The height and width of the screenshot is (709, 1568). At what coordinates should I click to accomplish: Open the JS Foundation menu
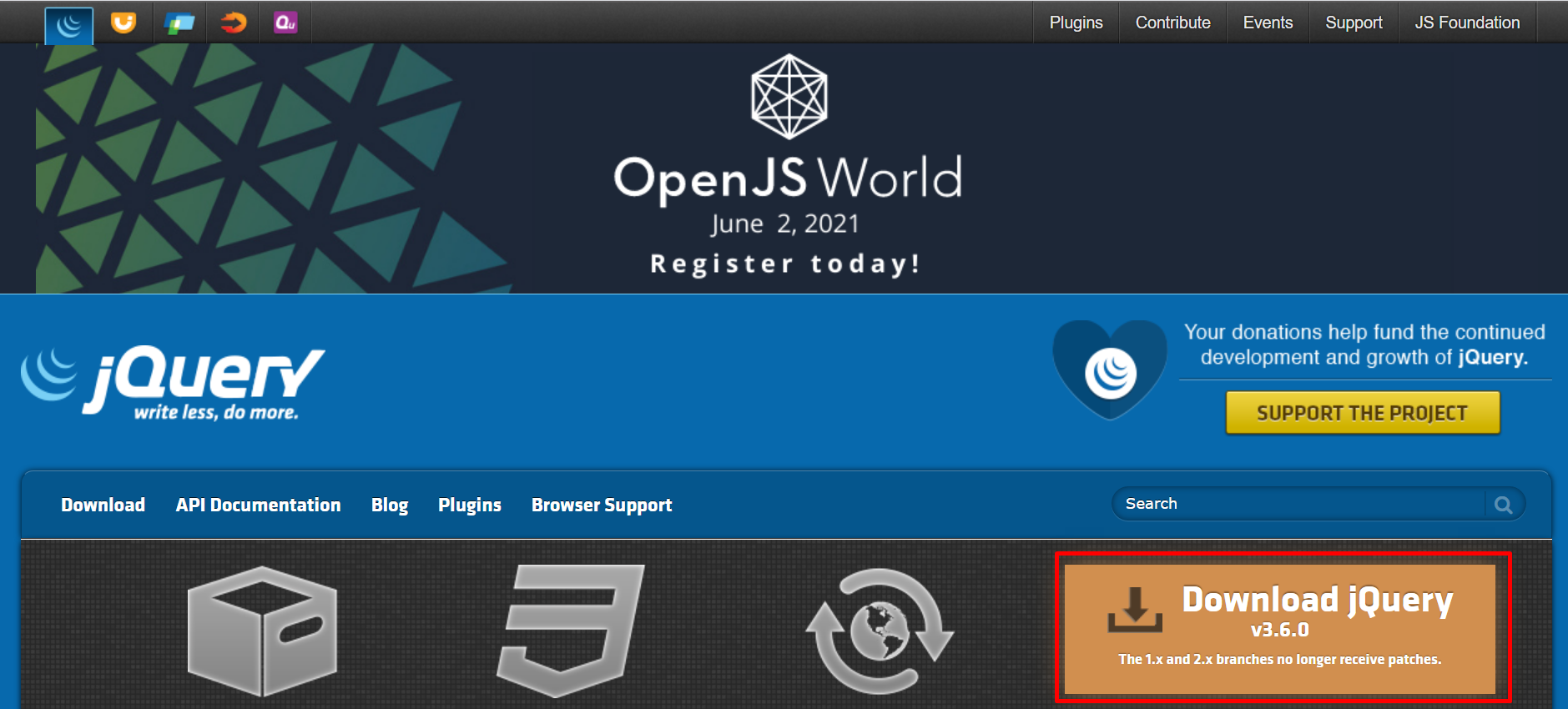1467,23
